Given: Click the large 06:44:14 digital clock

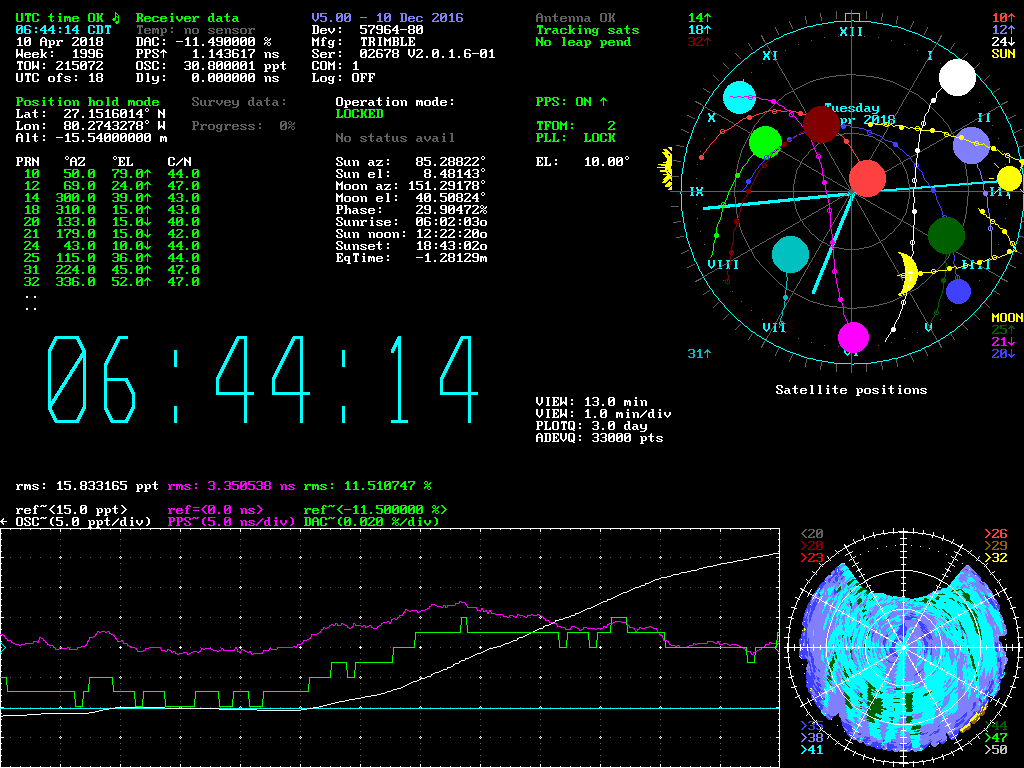Looking at the screenshot, I should (x=263, y=381).
